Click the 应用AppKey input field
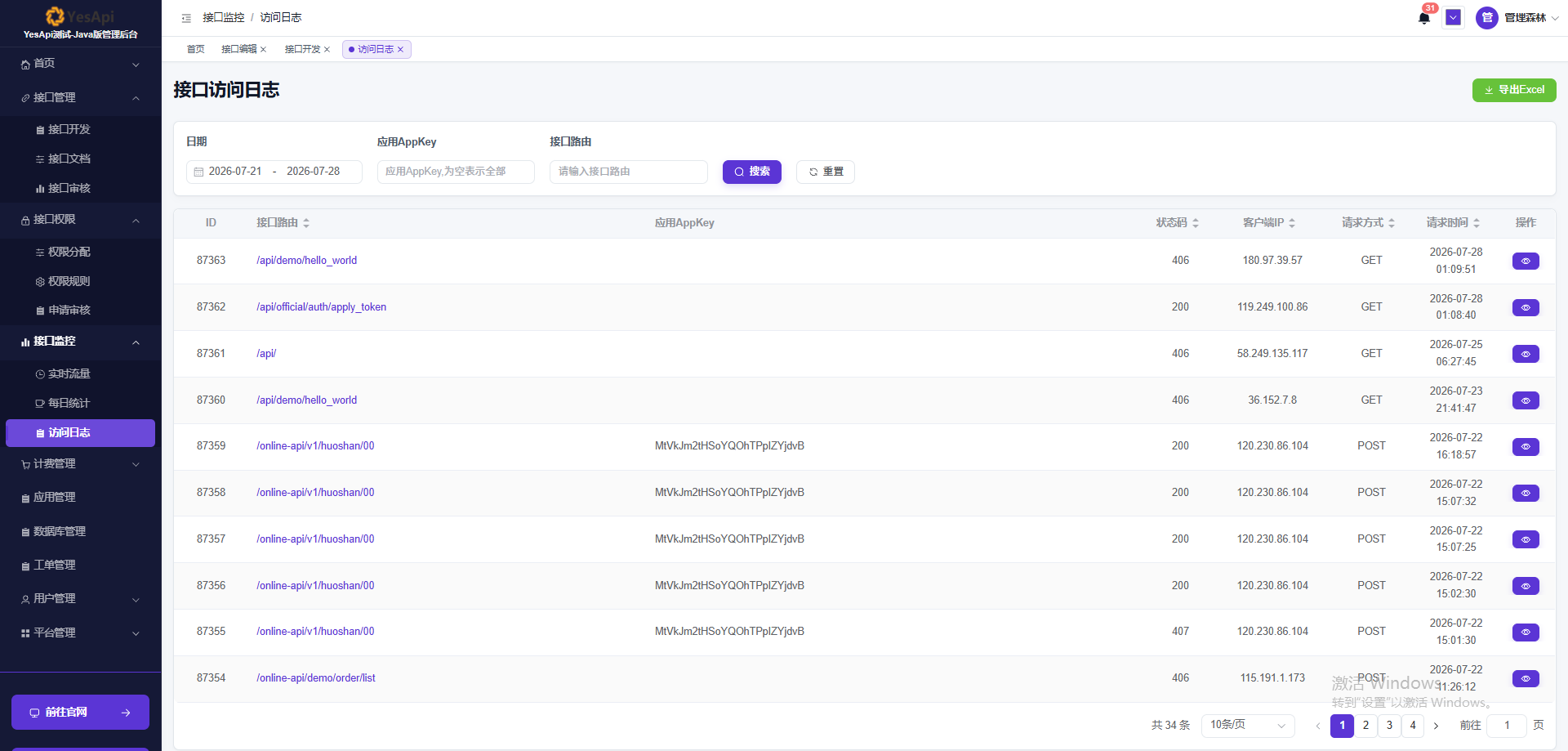This screenshot has width=1568, height=751. tap(456, 172)
